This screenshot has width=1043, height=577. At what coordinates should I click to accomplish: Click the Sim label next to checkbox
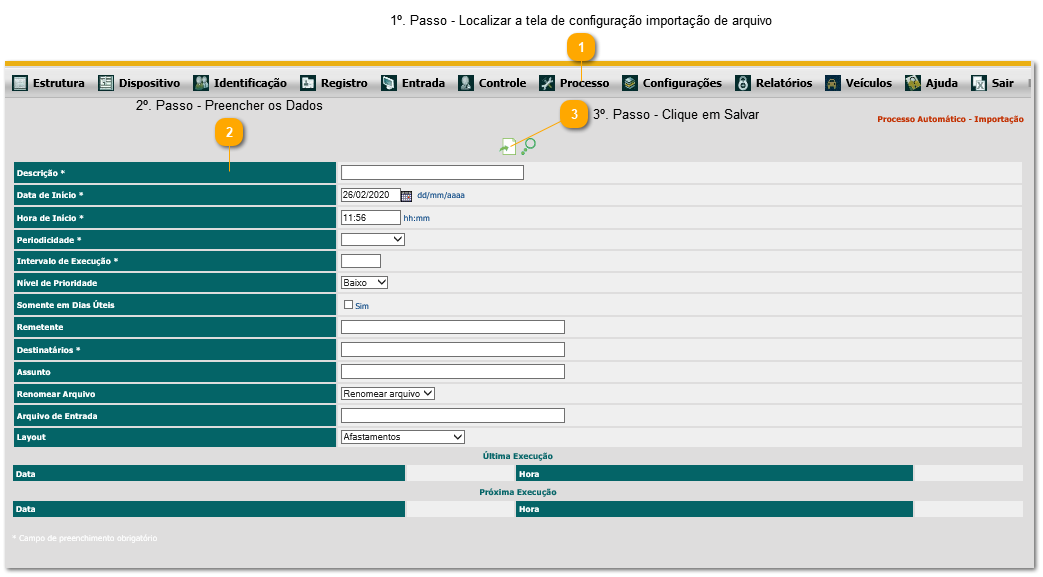pos(362,306)
